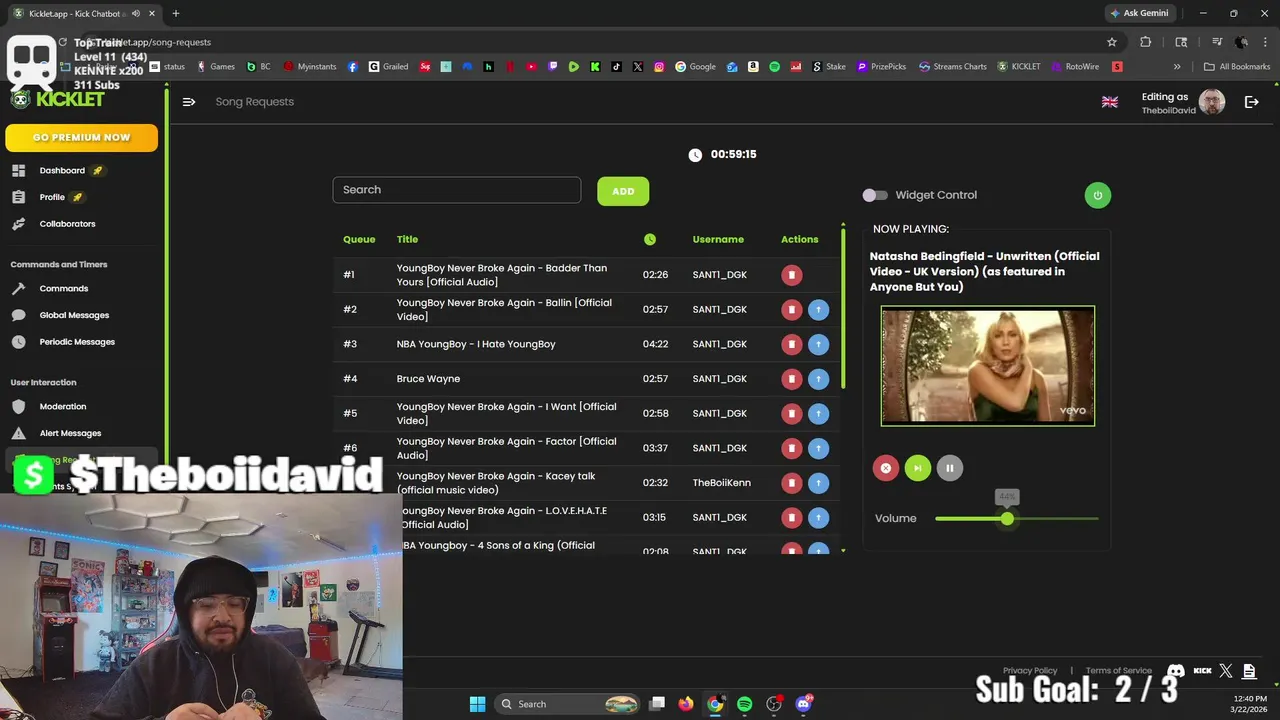The image size is (1280, 720).
Task: Click the log out icon at top right
Action: [1251, 102]
